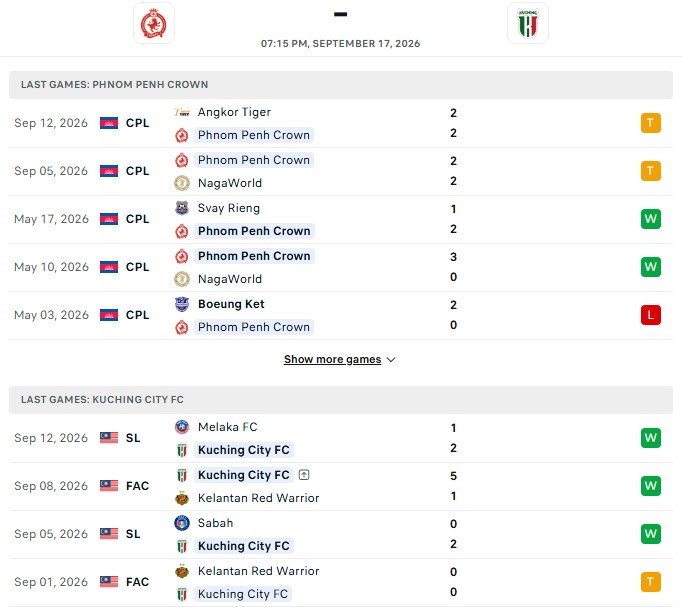The width and height of the screenshot is (682, 607).
Task: Click the Svay Rieng team logo
Action: 182,208
